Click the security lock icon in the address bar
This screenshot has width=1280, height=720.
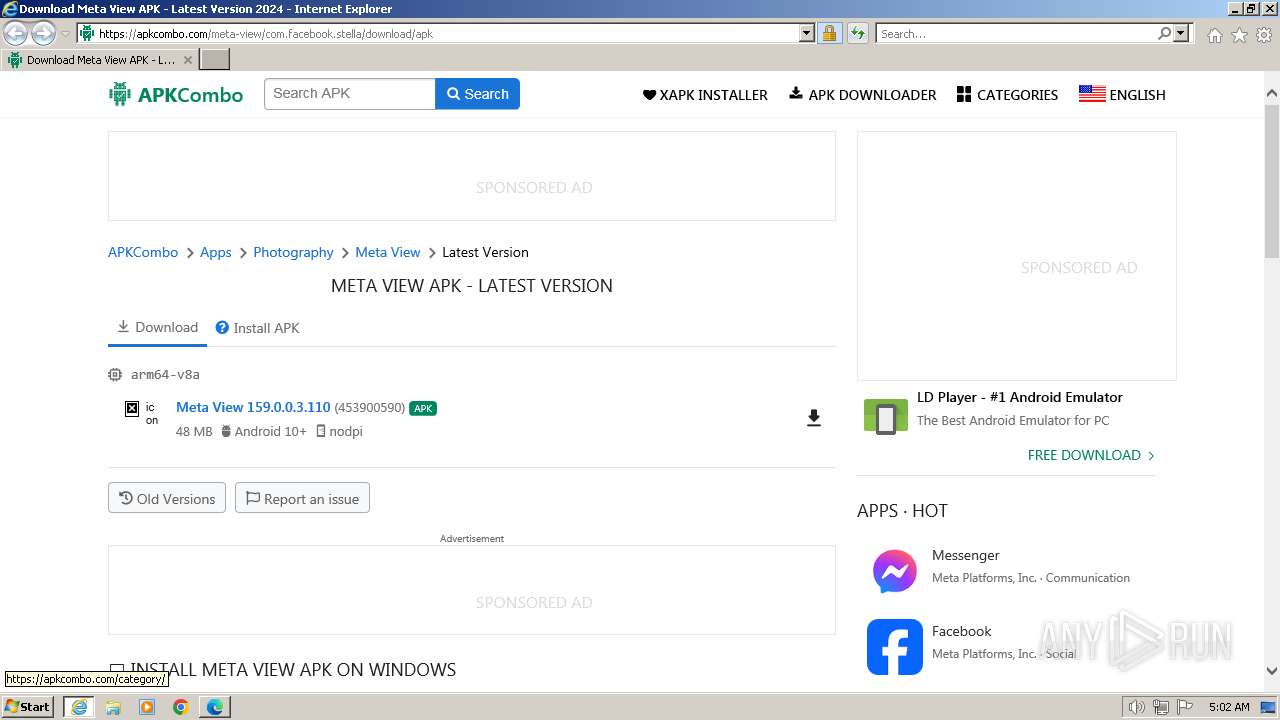pos(829,33)
